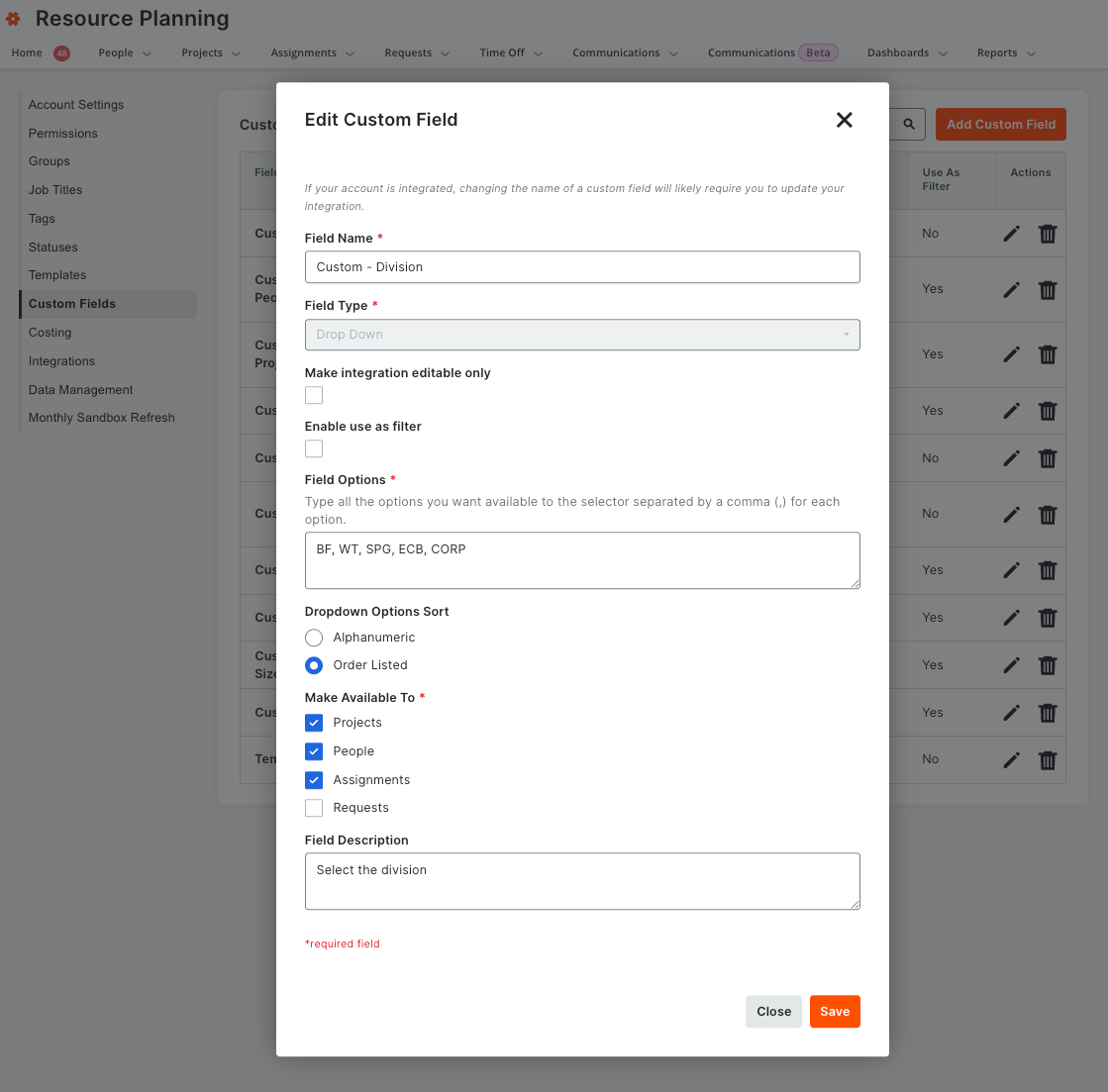Click the orange Save button
The height and width of the screenshot is (1092, 1108).
835,1012
